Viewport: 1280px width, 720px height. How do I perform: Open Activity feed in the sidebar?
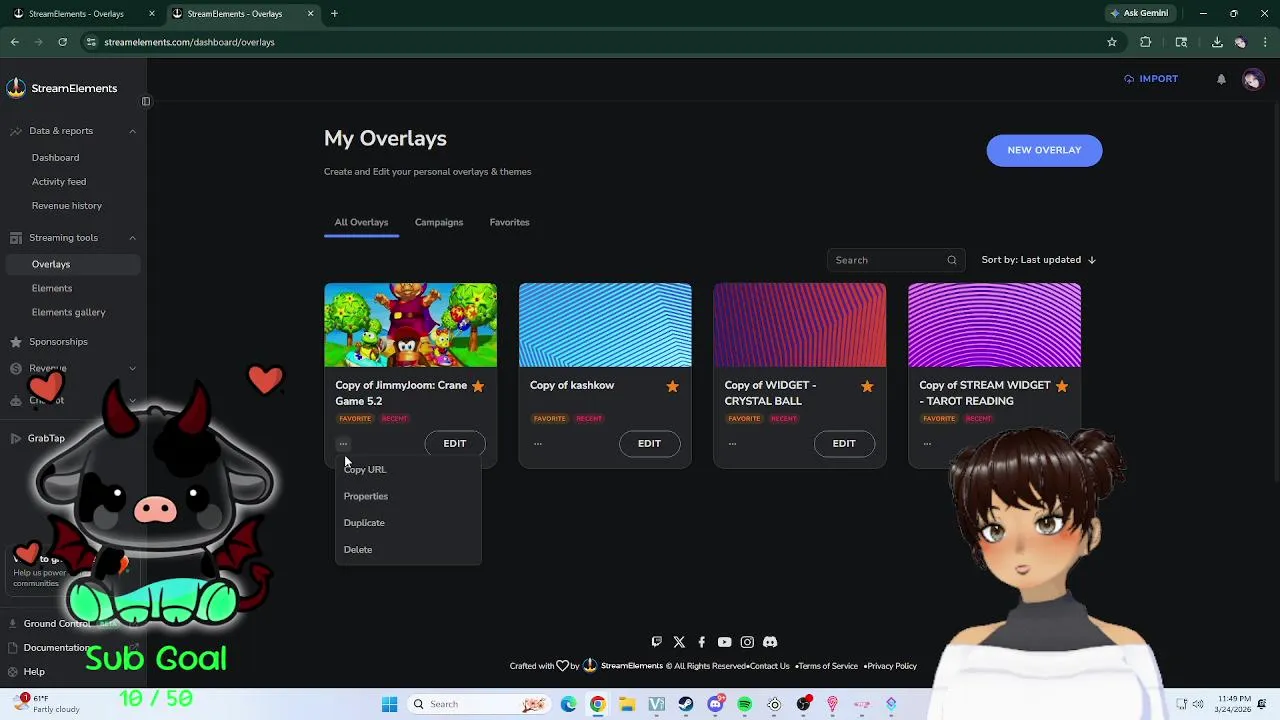click(x=59, y=182)
